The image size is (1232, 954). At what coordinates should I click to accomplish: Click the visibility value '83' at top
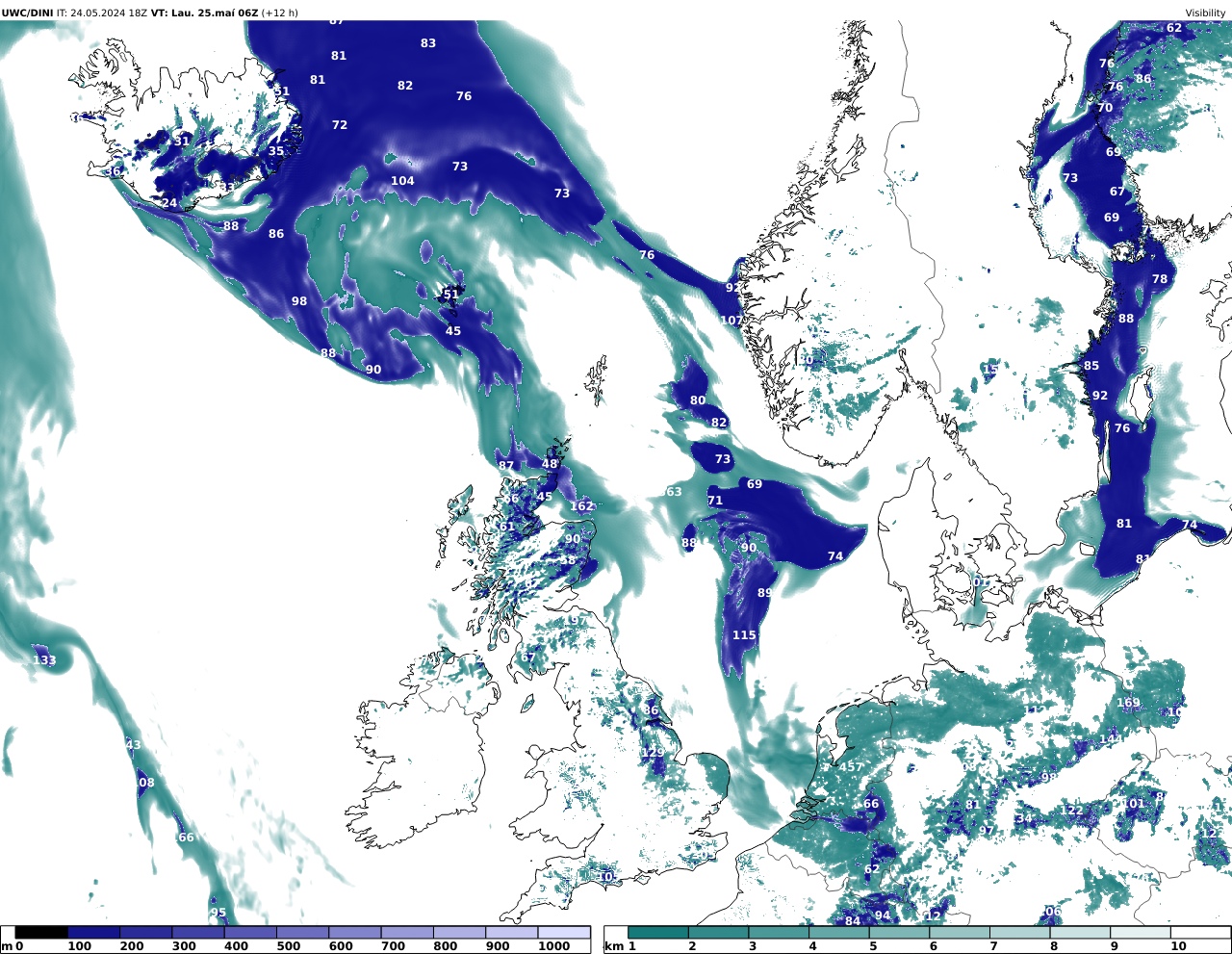[428, 43]
